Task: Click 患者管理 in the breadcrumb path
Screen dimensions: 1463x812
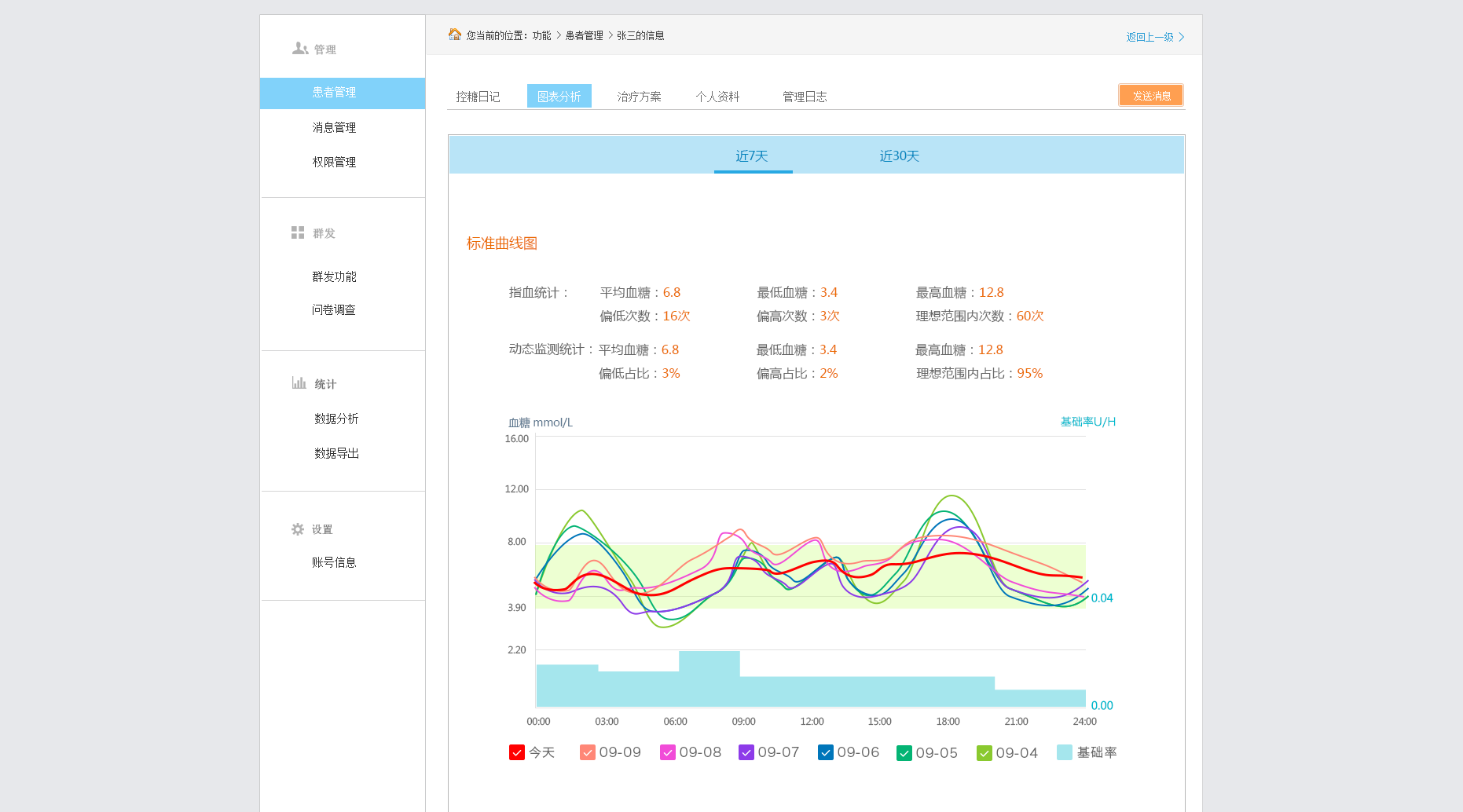Action: point(584,35)
